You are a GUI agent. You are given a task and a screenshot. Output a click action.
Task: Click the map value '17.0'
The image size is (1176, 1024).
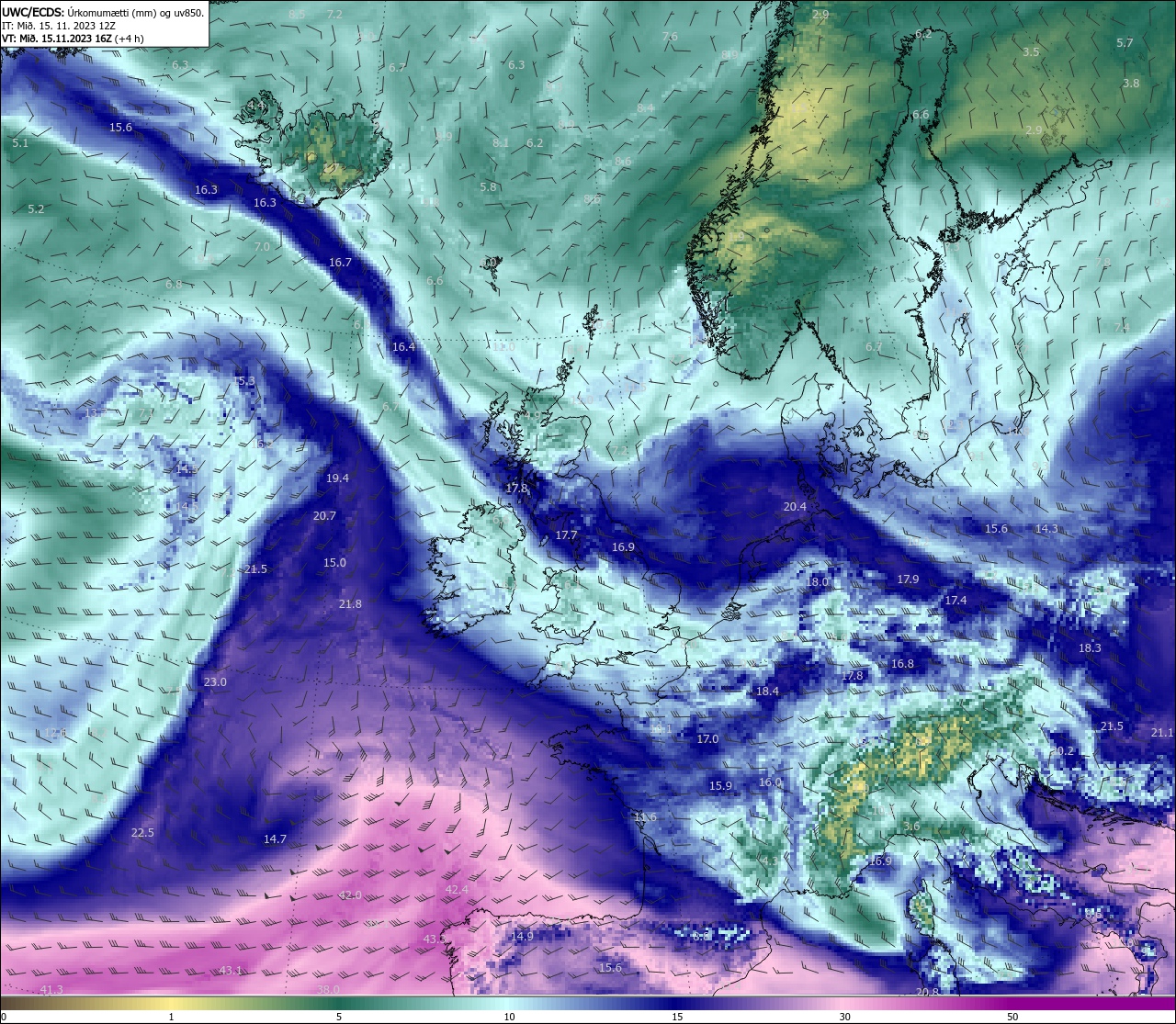707,739
